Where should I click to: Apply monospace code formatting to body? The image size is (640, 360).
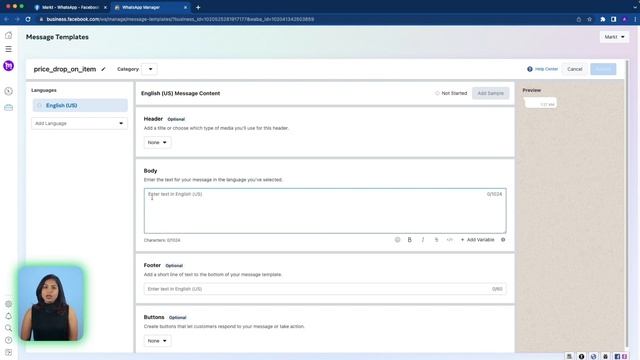click(449, 240)
